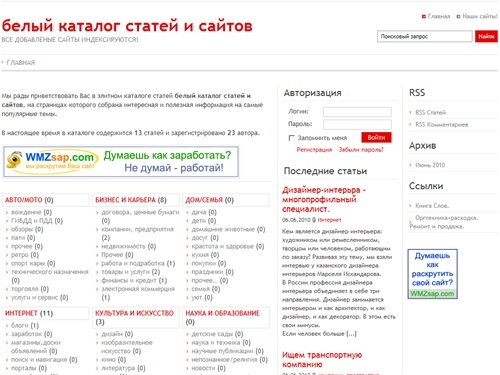This screenshot has width=500, height=375.
Task: Open the ретро subcategory
Action: (x=20, y=255)
